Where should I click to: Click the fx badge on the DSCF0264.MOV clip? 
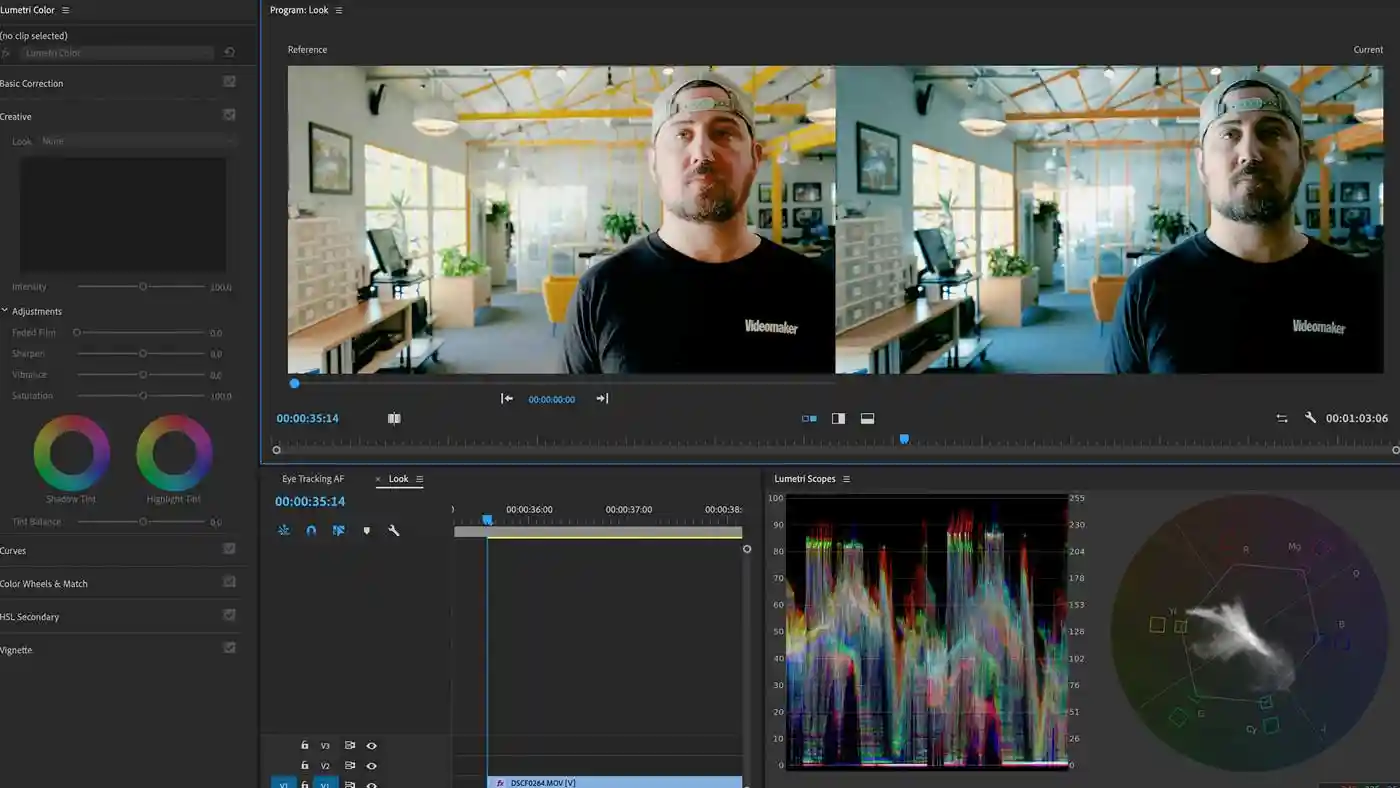pyautogui.click(x=498, y=783)
